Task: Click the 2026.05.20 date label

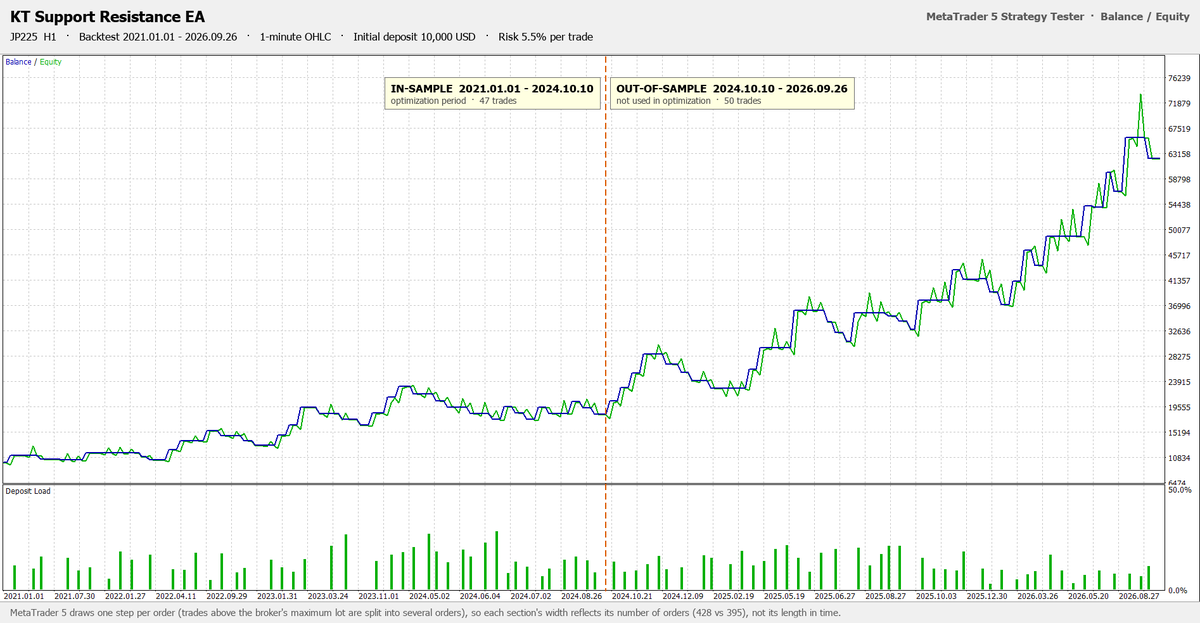Action: (1088, 596)
